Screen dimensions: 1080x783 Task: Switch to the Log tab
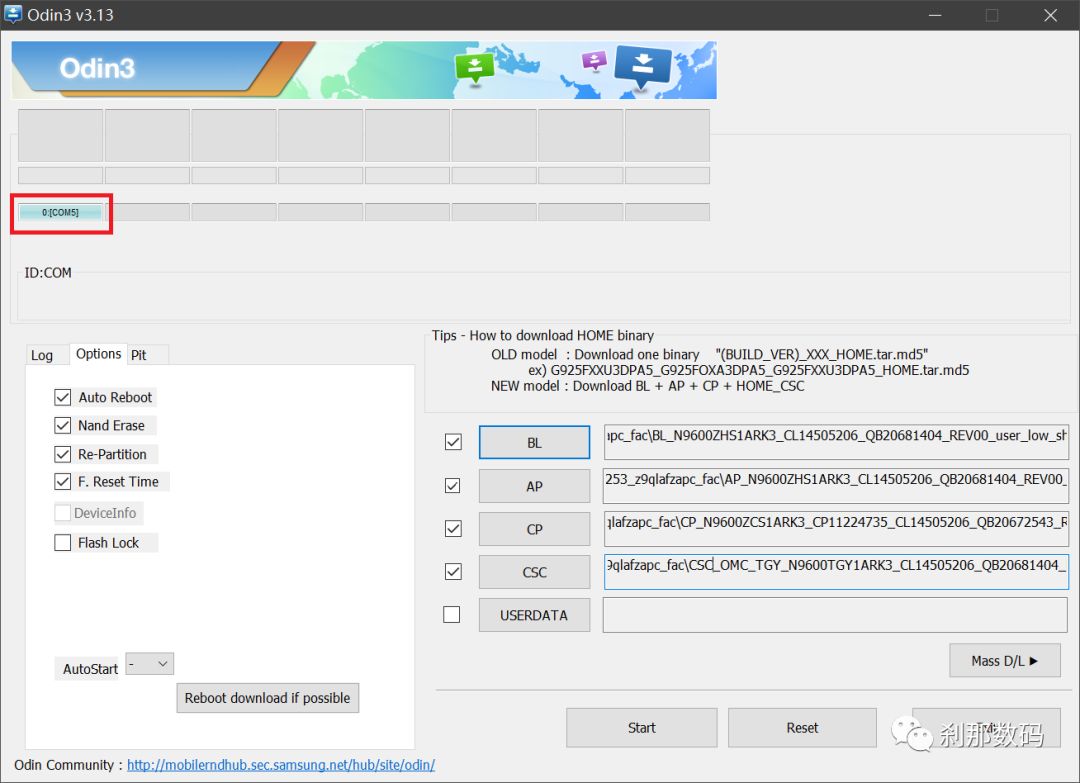(42, 355)
